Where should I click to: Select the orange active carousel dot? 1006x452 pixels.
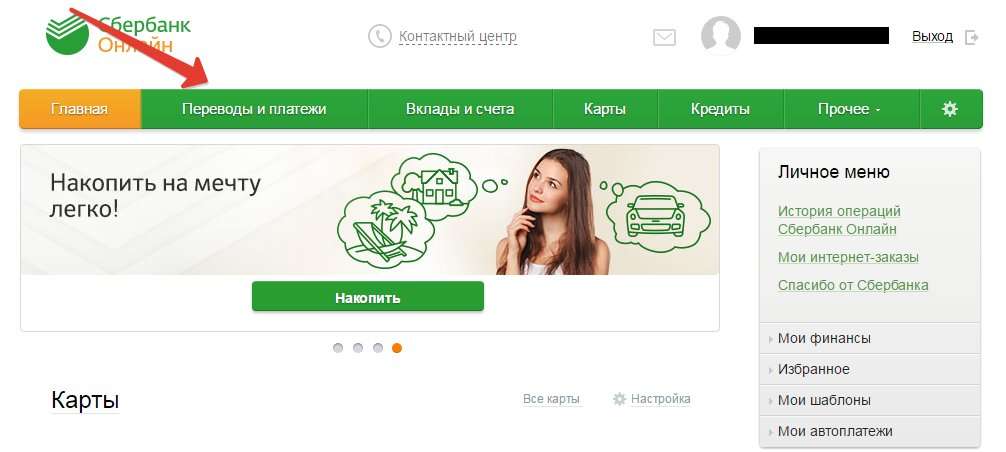pos(397,348)
